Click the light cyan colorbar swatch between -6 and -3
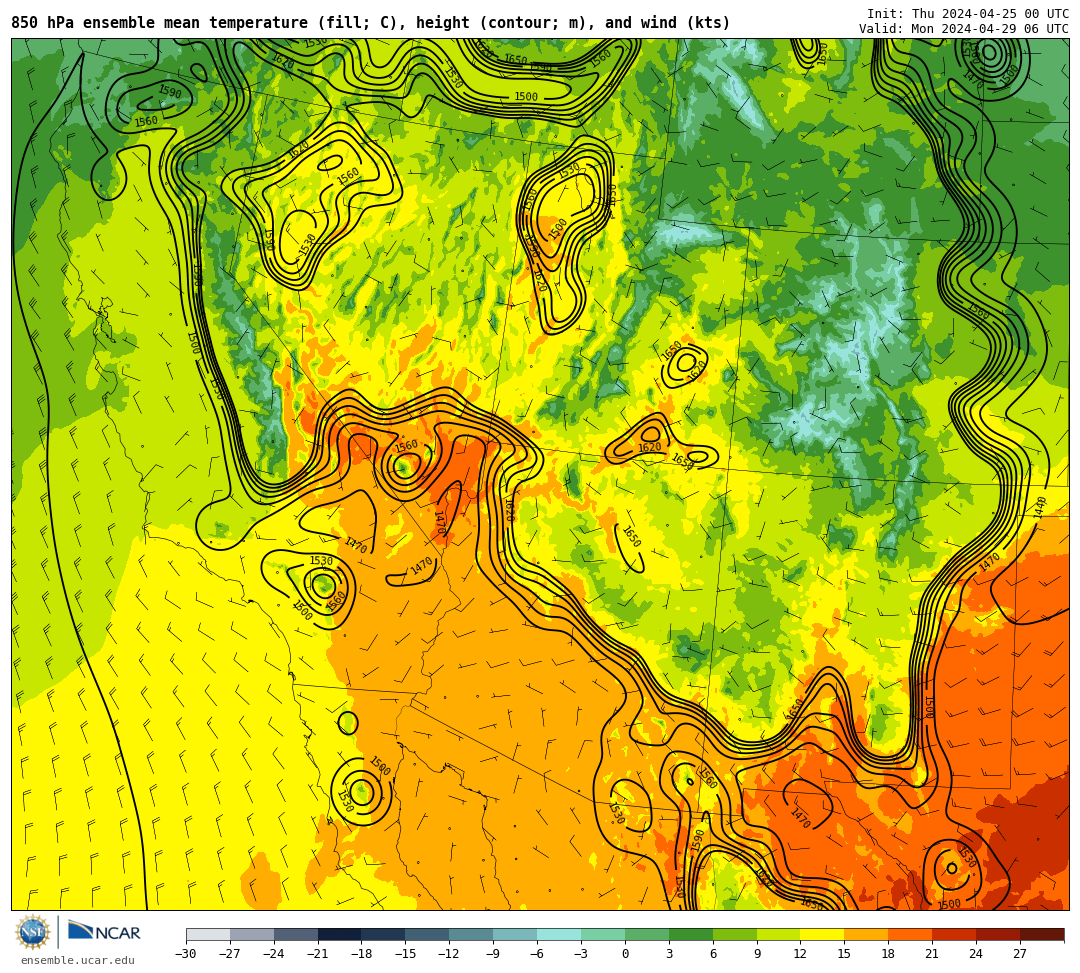This screenshot has width=1080, height=973. click(x=559, y=934)
